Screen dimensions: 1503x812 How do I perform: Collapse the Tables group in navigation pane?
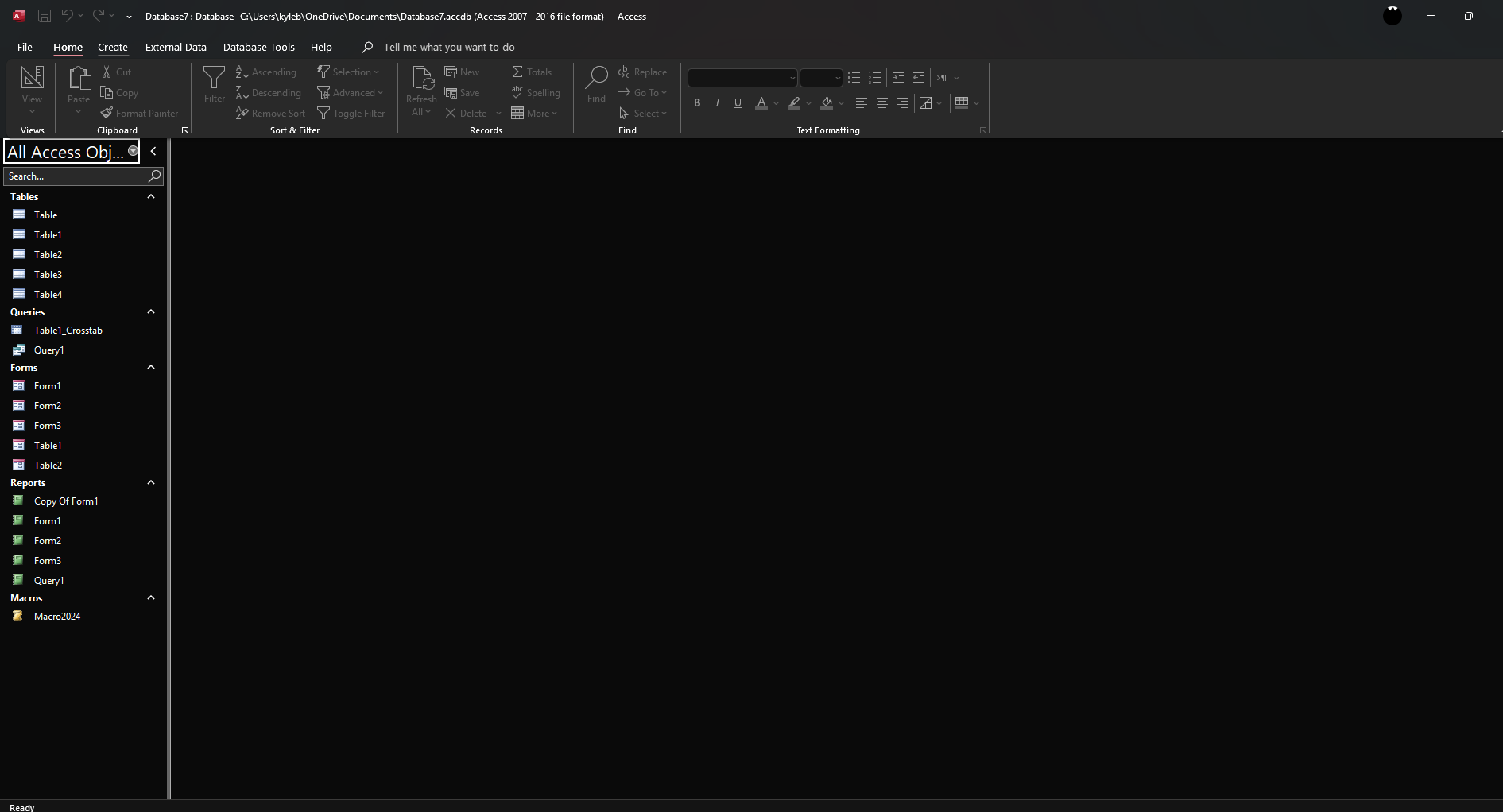point(151,196)
